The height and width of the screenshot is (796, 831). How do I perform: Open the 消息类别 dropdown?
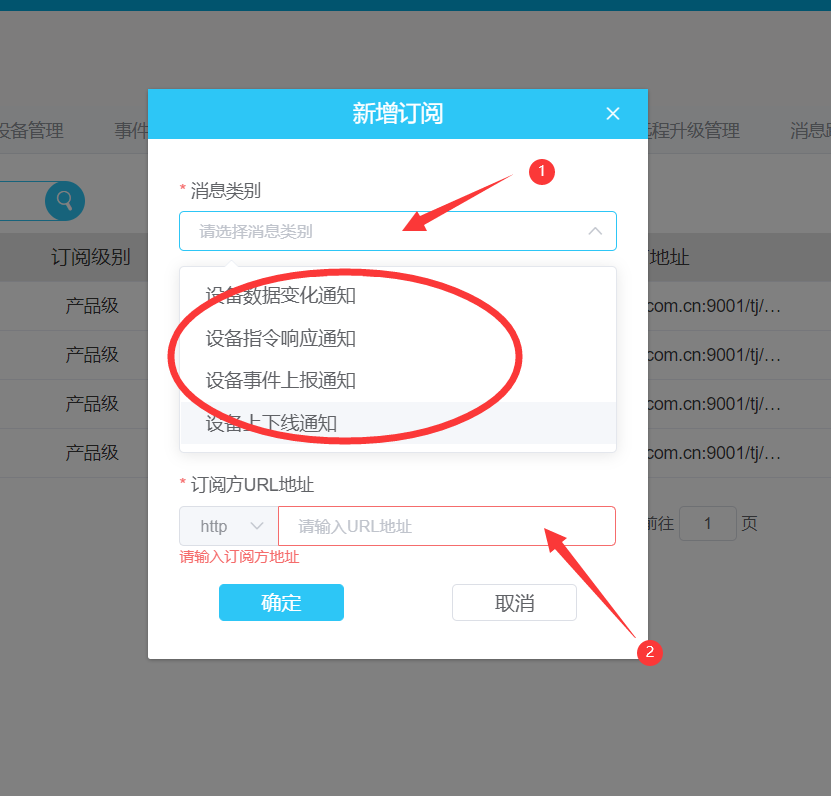[397, 231]
